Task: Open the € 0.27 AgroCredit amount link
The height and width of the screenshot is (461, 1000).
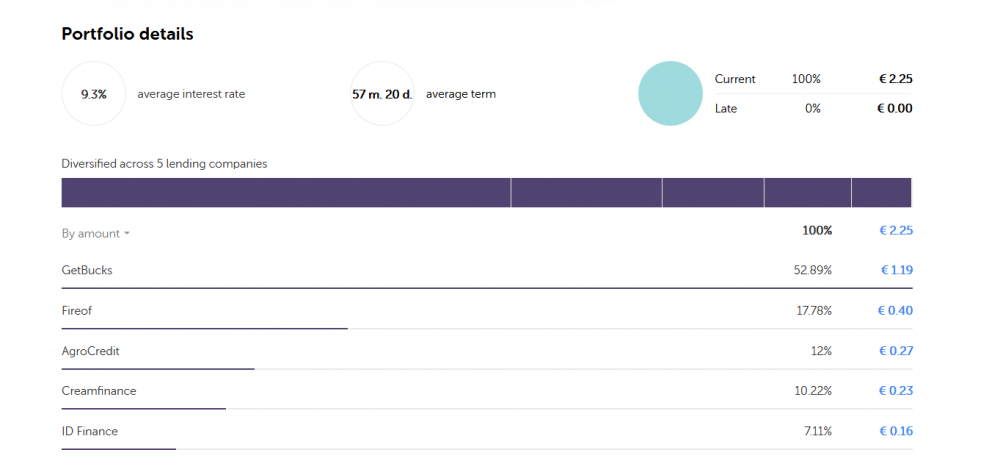Action: 895,351
